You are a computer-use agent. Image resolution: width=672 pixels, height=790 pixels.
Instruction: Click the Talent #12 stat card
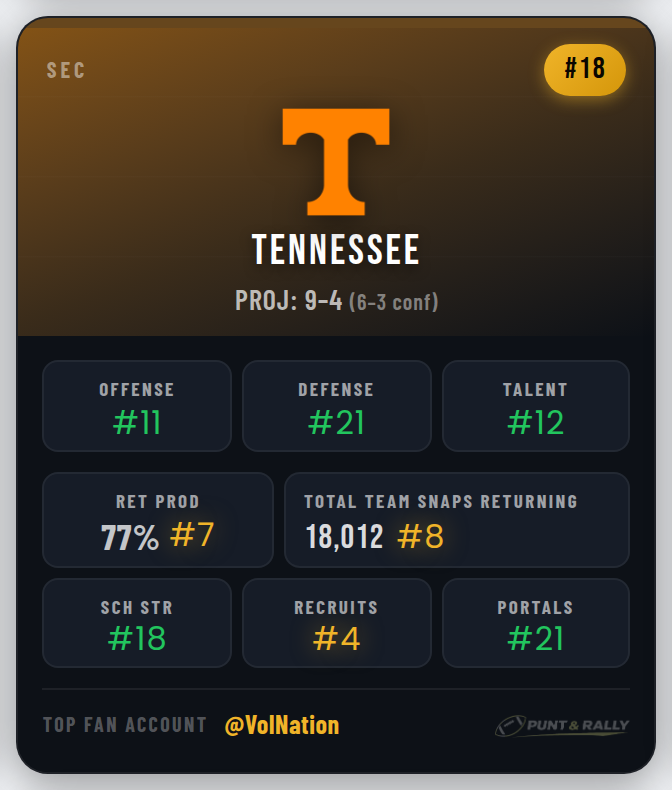point(535,406)
